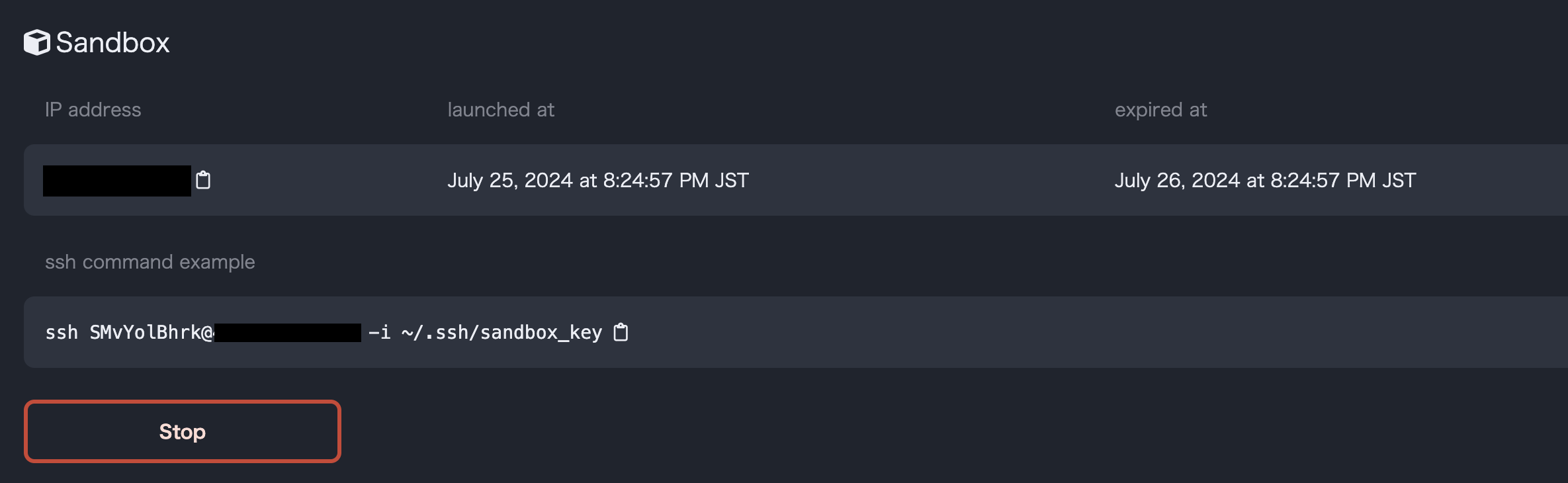
Task: Click the Sandbox cube icon
Action: (x=37, y=42)
